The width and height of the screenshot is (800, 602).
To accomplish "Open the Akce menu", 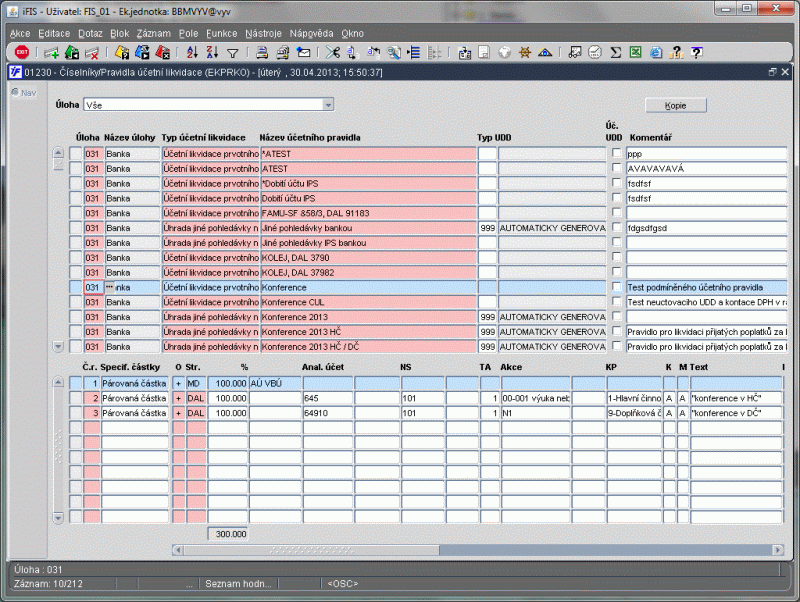I will (x=20, y=34).
